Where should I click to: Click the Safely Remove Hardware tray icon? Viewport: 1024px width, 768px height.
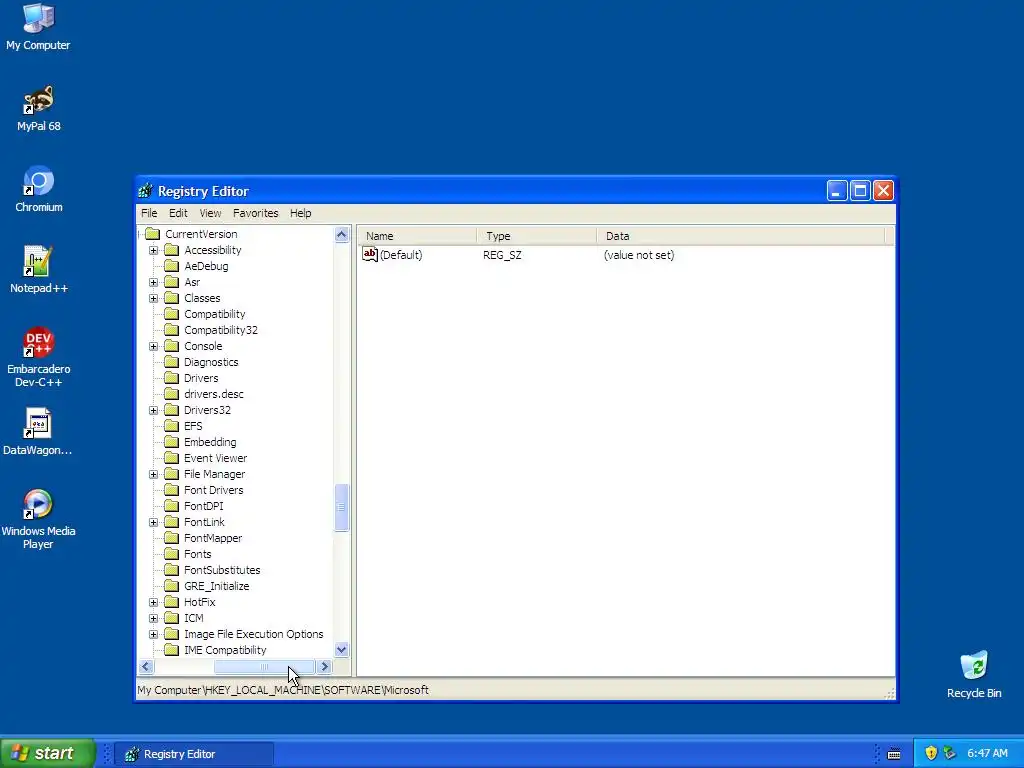click(950, 753)
